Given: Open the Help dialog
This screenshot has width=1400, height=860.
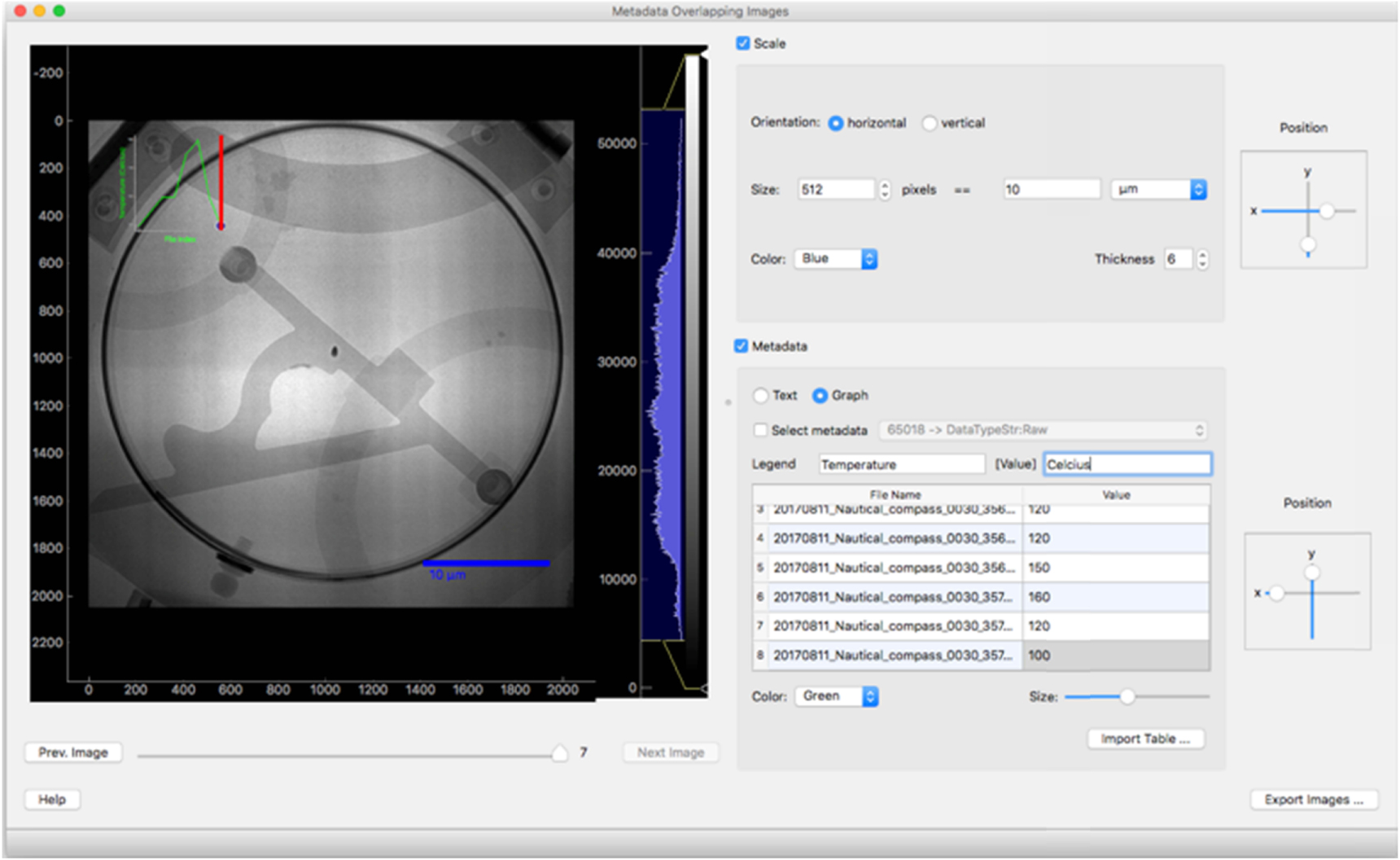Looking at the screenshot, I should tap(52, 799).
